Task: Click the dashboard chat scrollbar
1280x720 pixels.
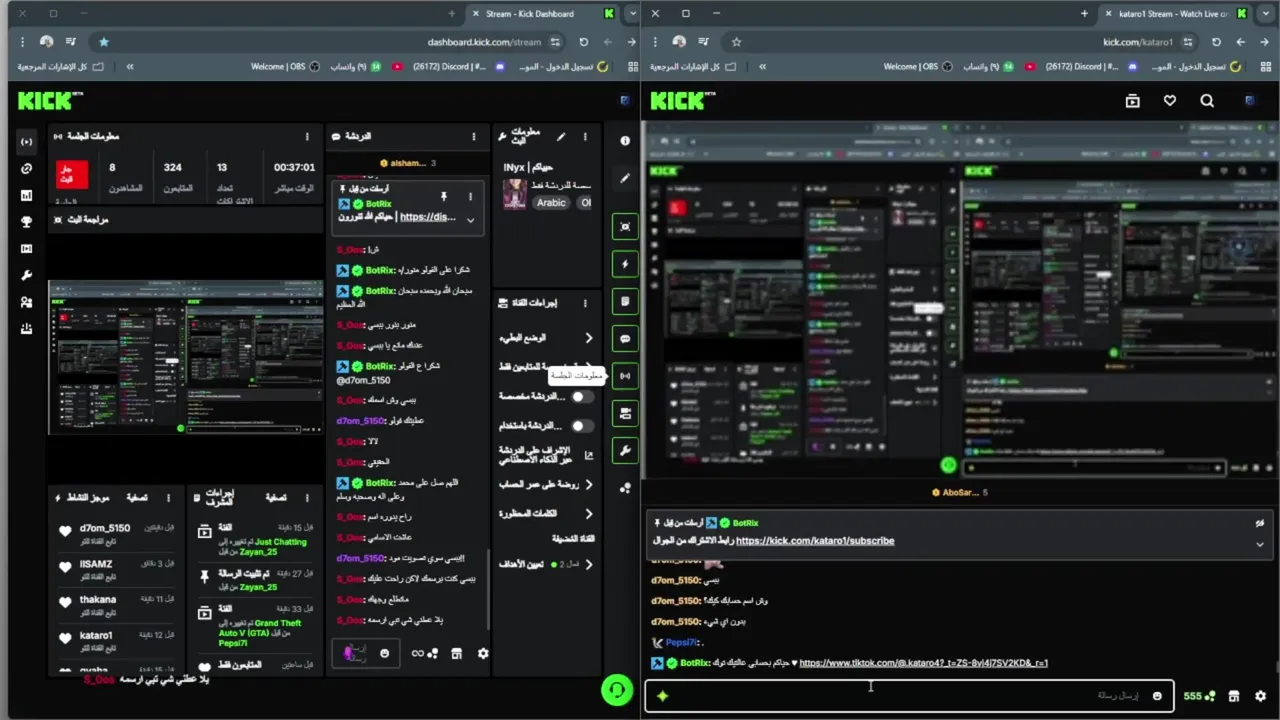Action: (488, 590)
